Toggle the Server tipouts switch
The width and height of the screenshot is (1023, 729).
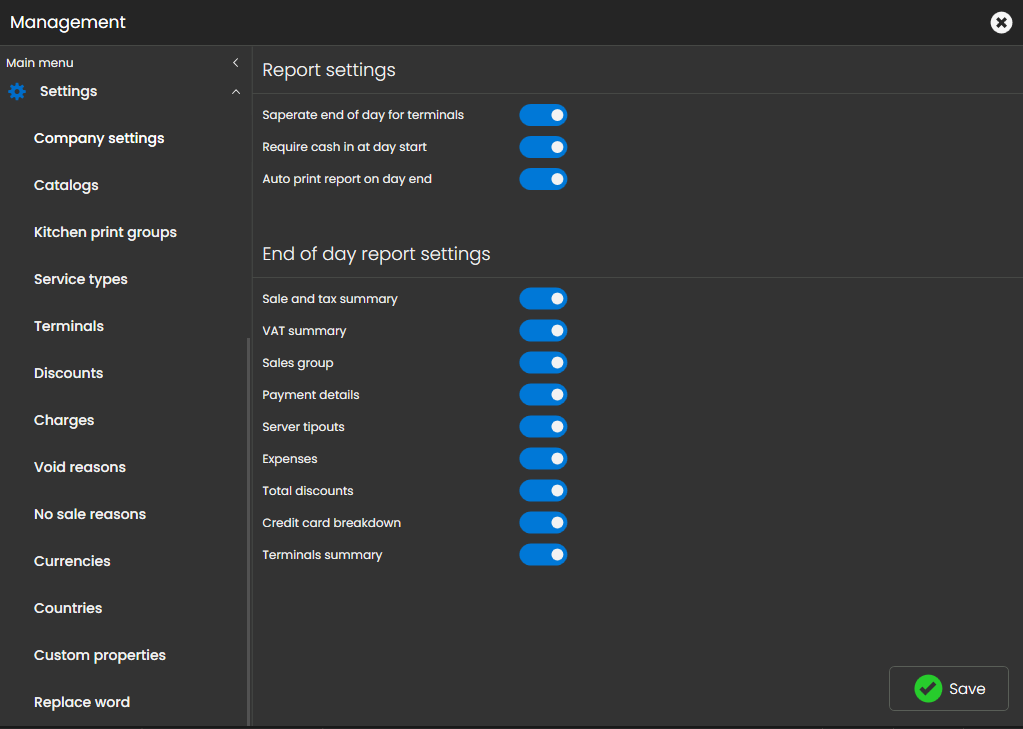543,427
